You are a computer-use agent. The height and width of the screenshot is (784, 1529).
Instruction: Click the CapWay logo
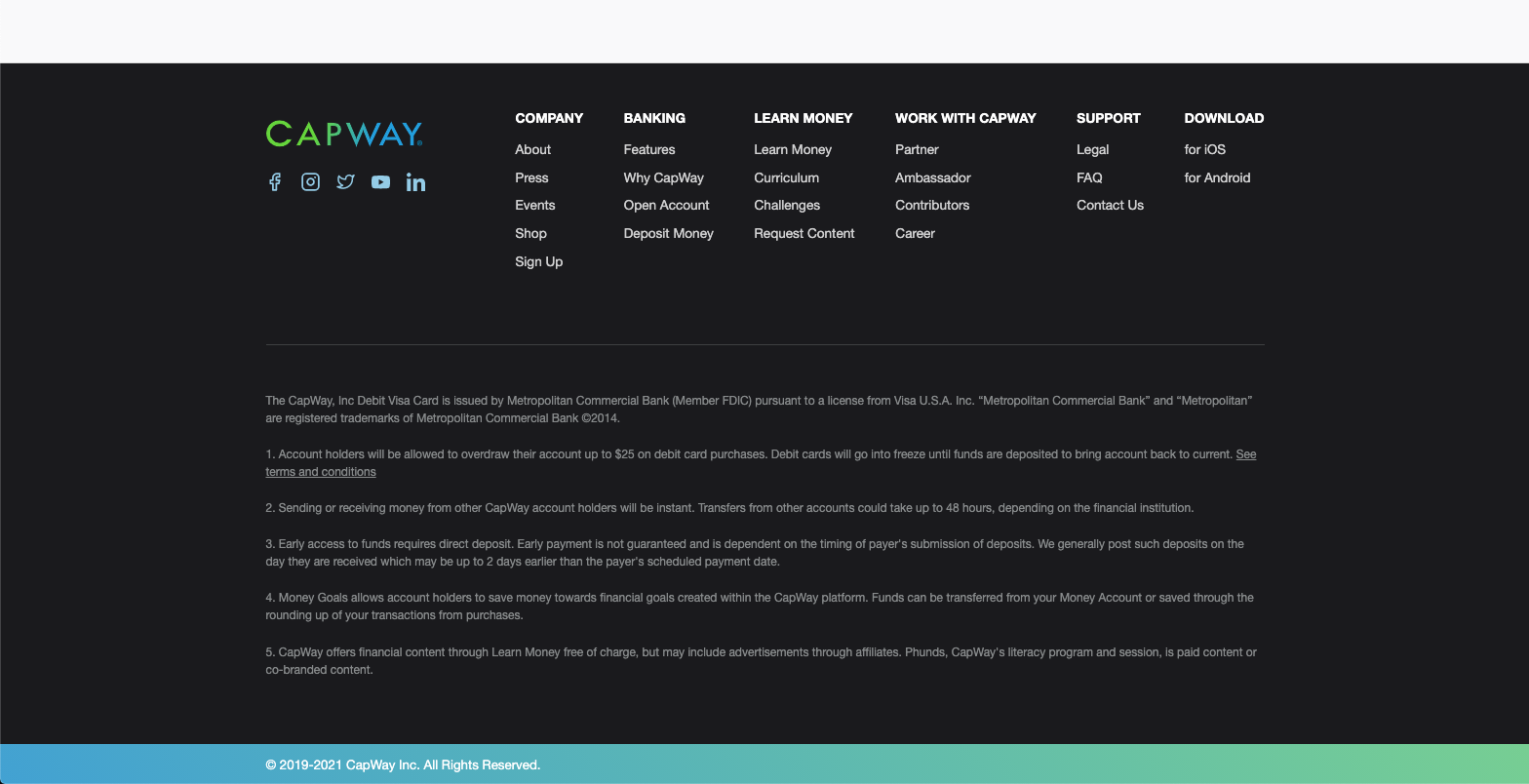coord(344,134)
